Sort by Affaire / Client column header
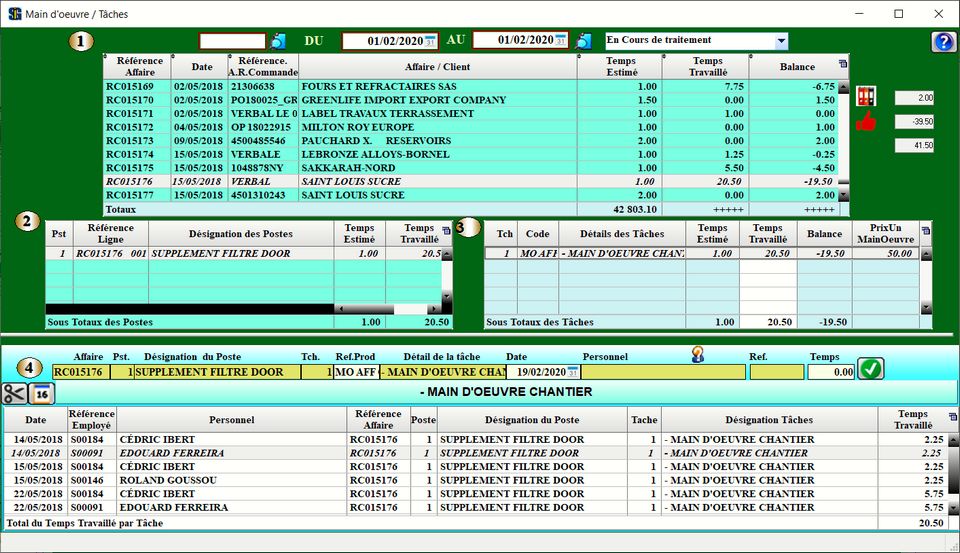 [437, 67]
